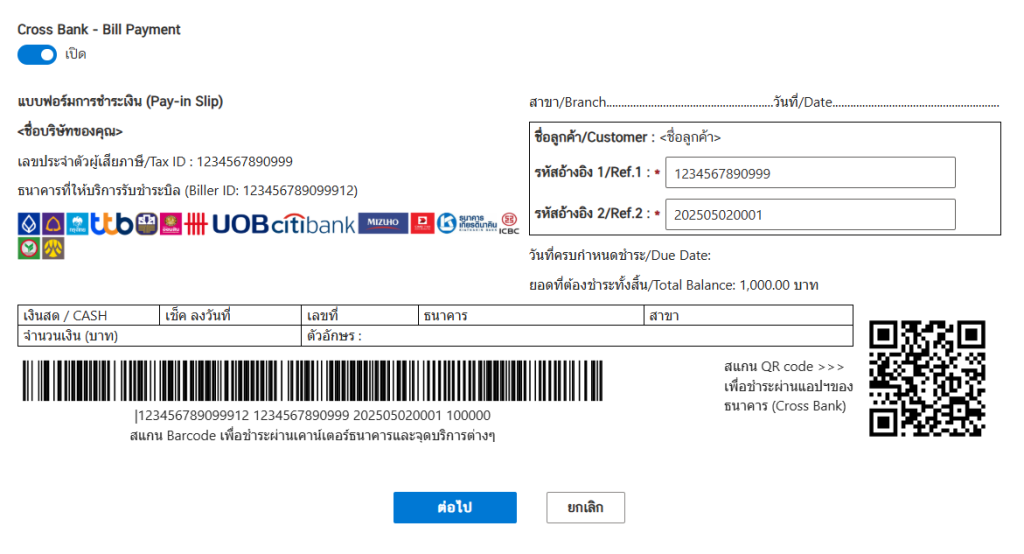Click the Ref.2 input field
1024x554 pixels.
click(810, 214)
